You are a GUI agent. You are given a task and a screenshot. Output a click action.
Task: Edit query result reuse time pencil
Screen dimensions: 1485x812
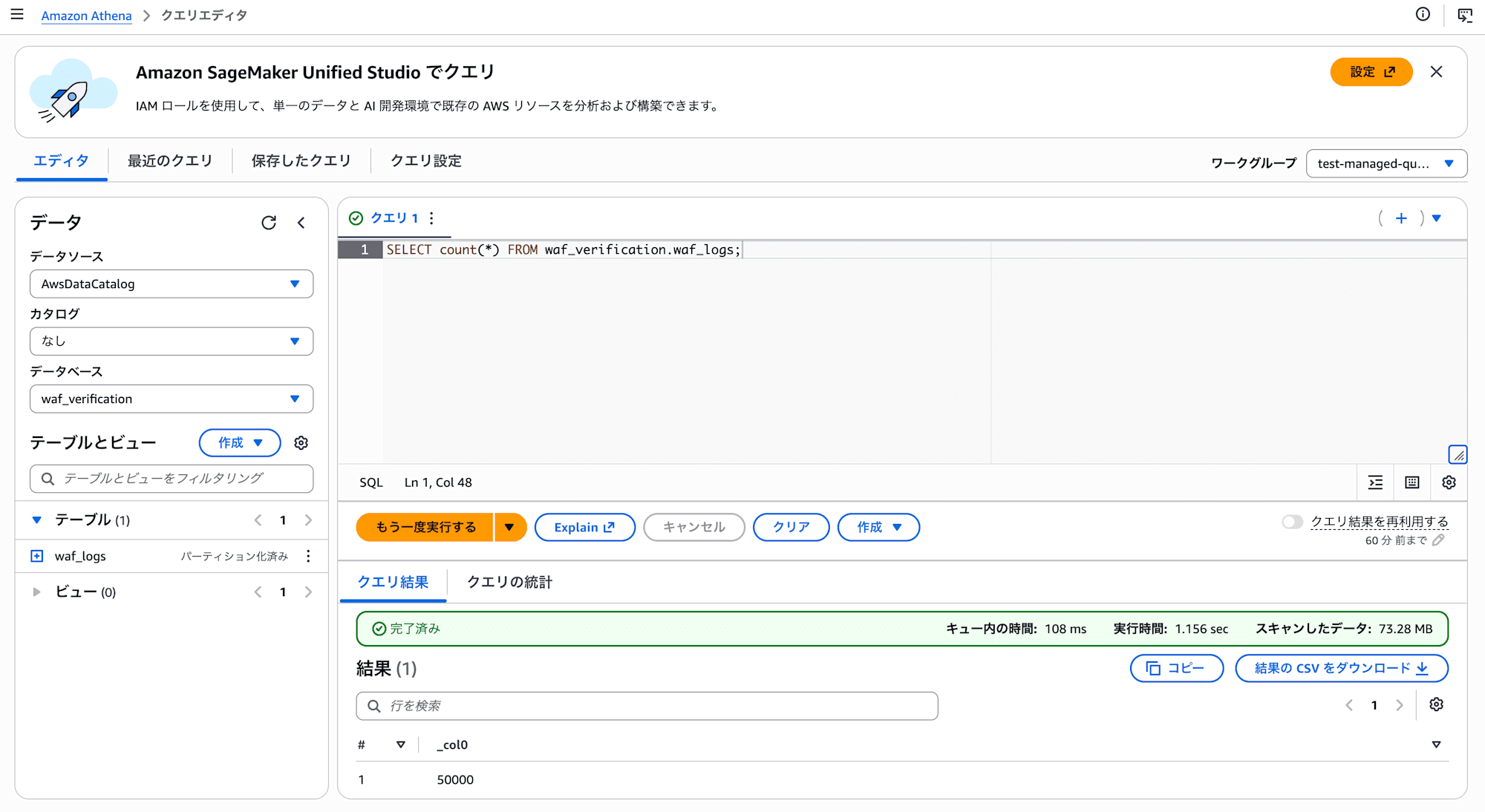(x=1439, y=540)
